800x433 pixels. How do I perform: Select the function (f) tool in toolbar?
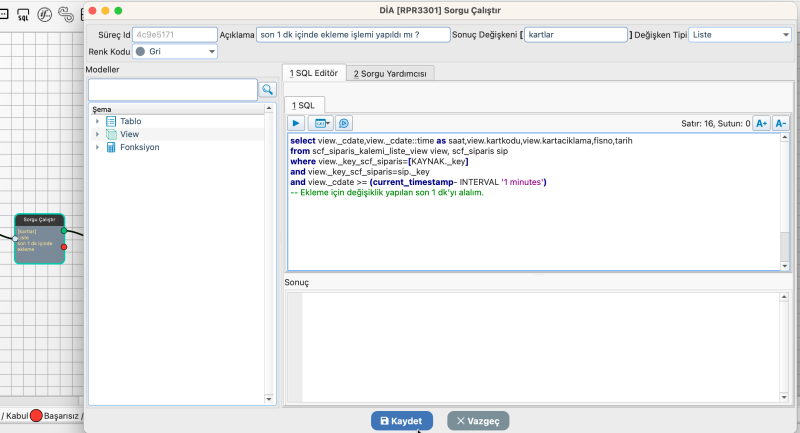point(44,15)
